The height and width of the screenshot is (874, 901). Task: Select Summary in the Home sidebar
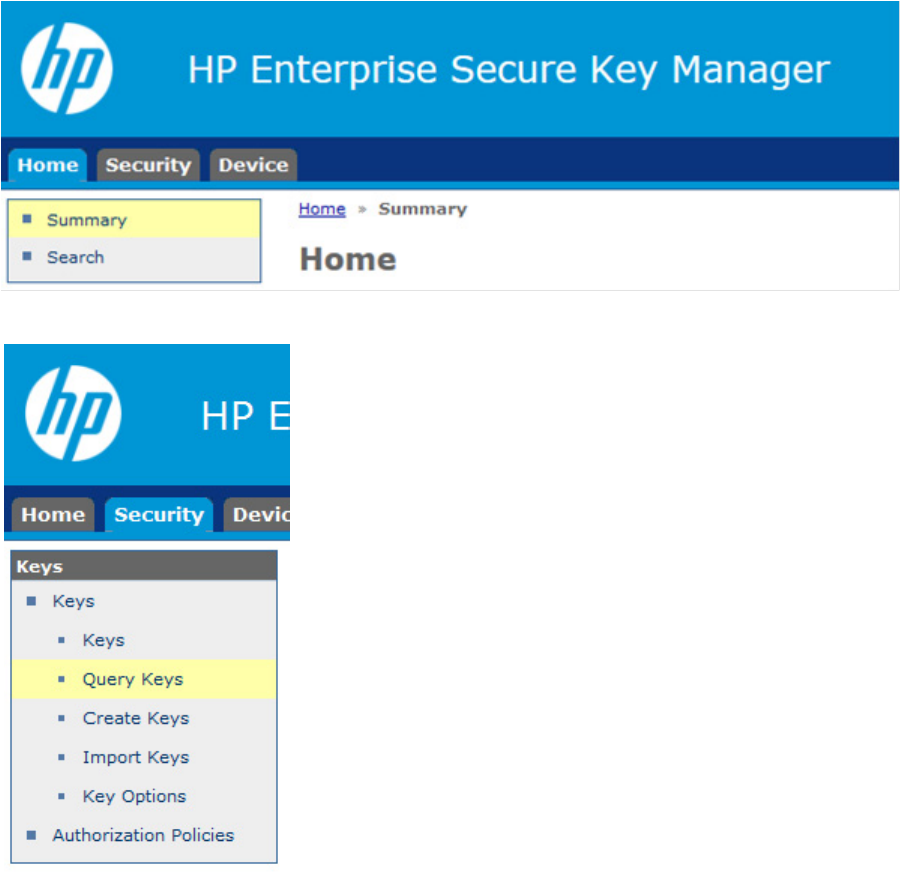click(x=134, y=219)
